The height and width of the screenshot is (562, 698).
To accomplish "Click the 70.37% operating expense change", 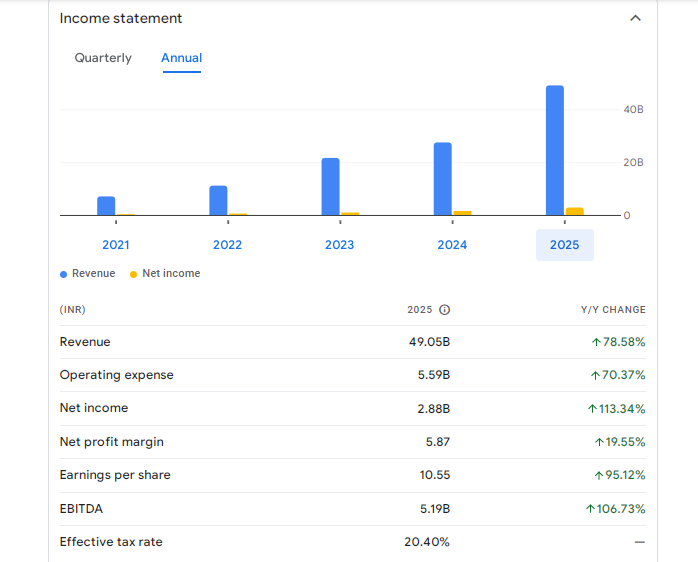I will coord(618,375).
